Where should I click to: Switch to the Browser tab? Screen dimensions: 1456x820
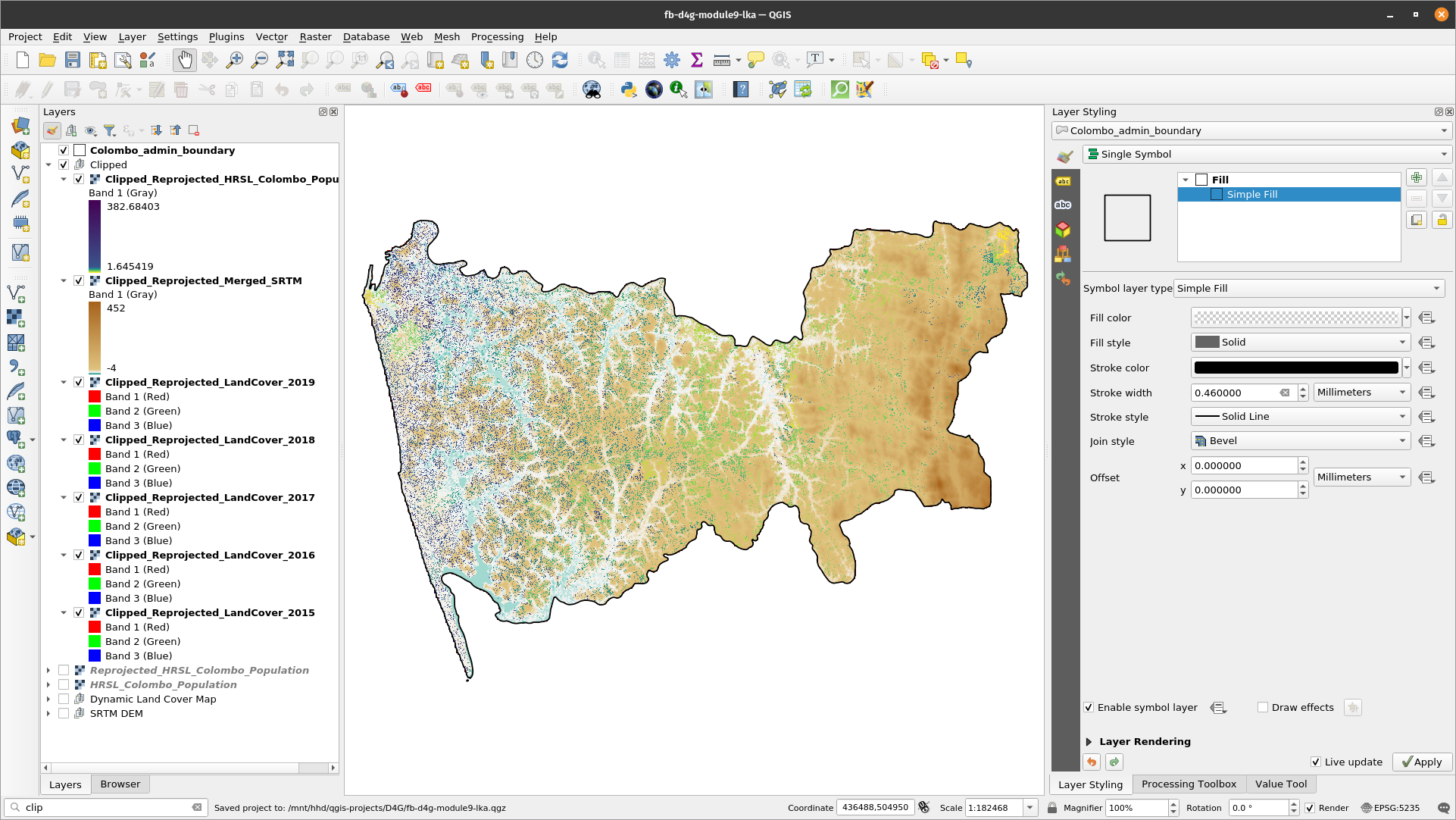click(120, 784)
